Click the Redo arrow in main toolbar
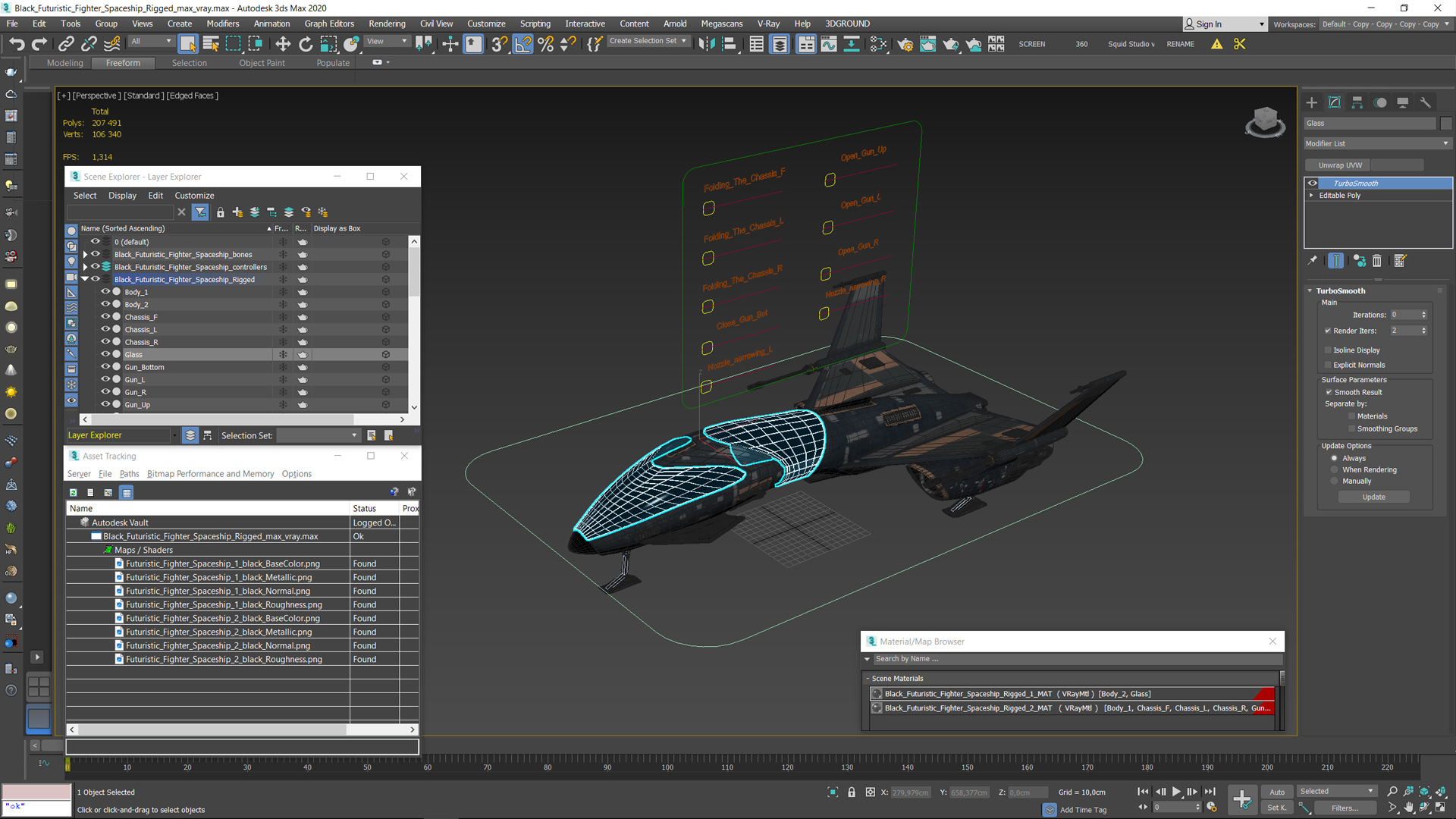 pyautogui.click(x=39, y=44)
